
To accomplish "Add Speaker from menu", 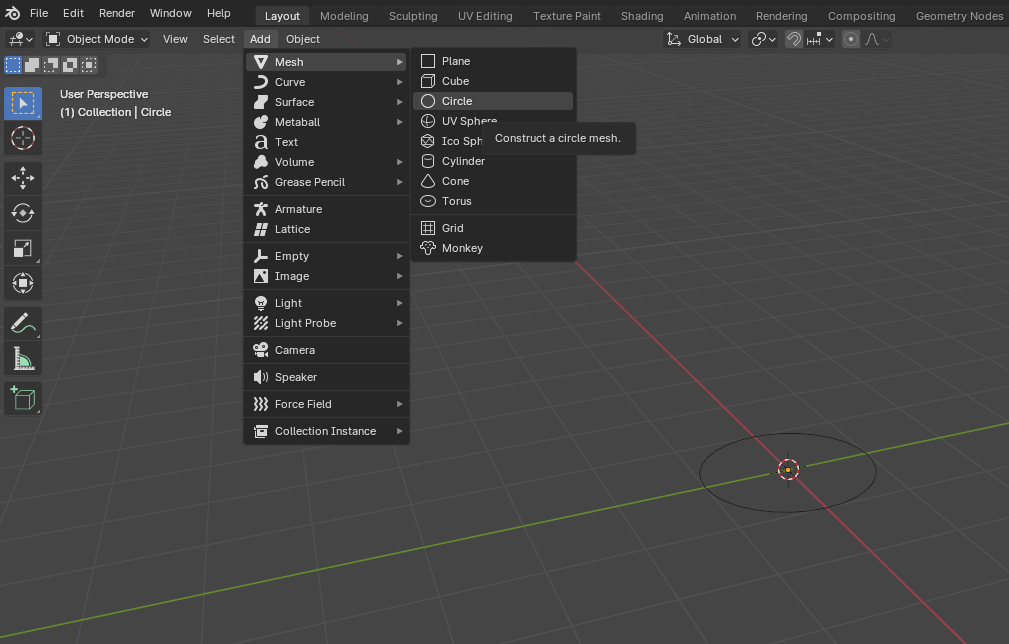I will pyautogui.click(x=326, y=377).
